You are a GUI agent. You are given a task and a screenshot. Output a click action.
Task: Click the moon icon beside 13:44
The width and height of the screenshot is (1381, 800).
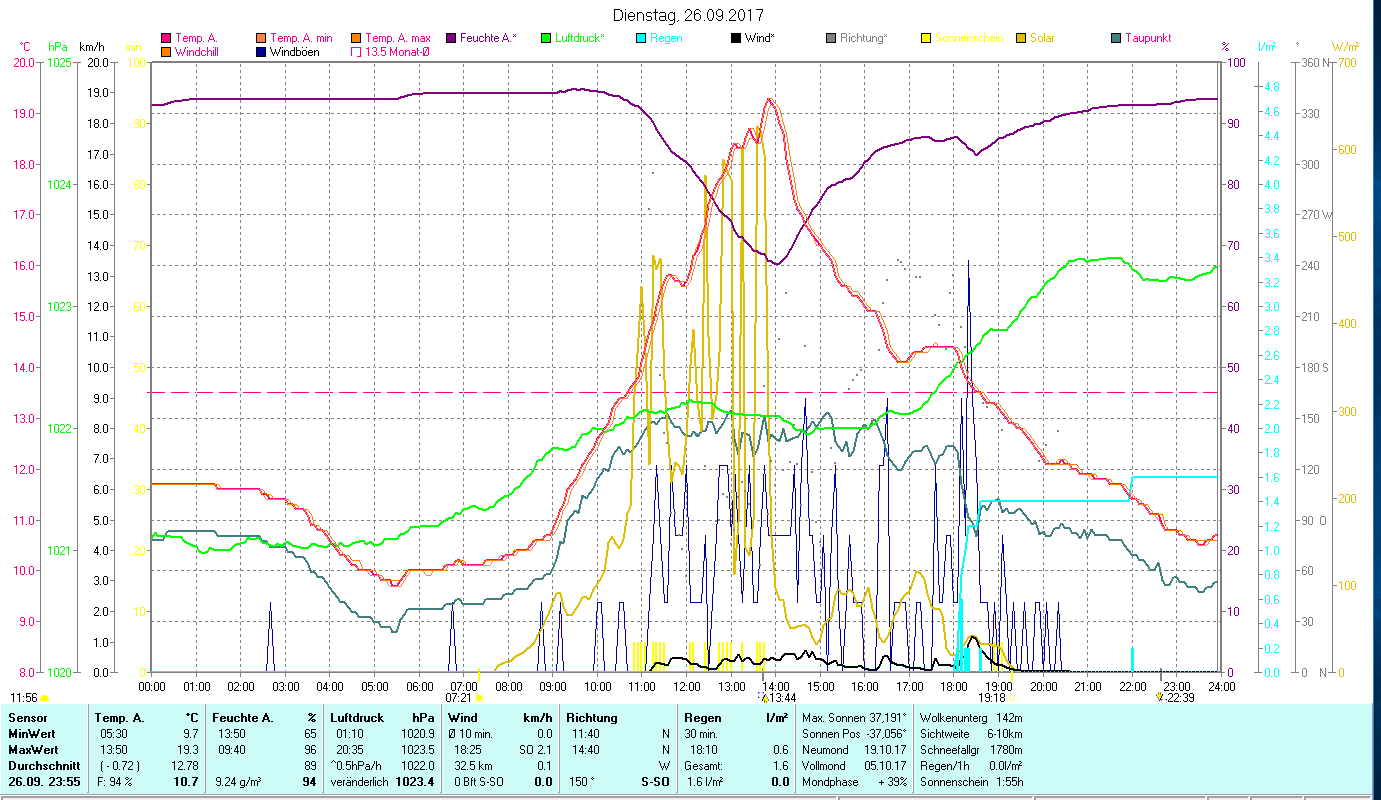coord(762,697)
